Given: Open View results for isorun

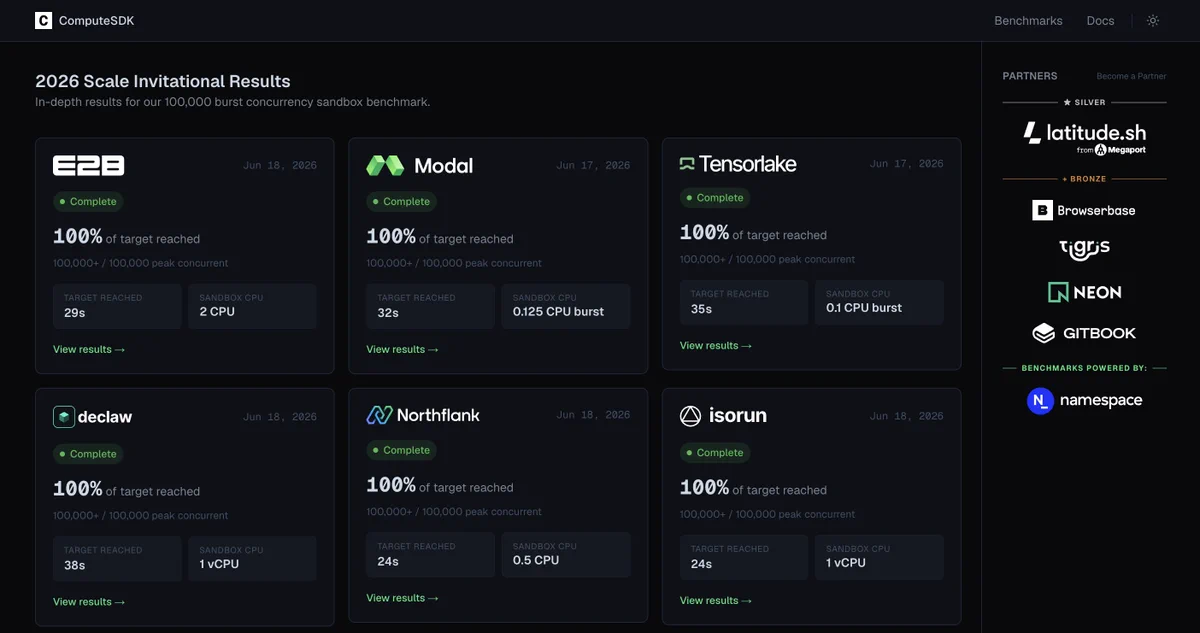Looking at the screenshot, I should coord(716,601).
